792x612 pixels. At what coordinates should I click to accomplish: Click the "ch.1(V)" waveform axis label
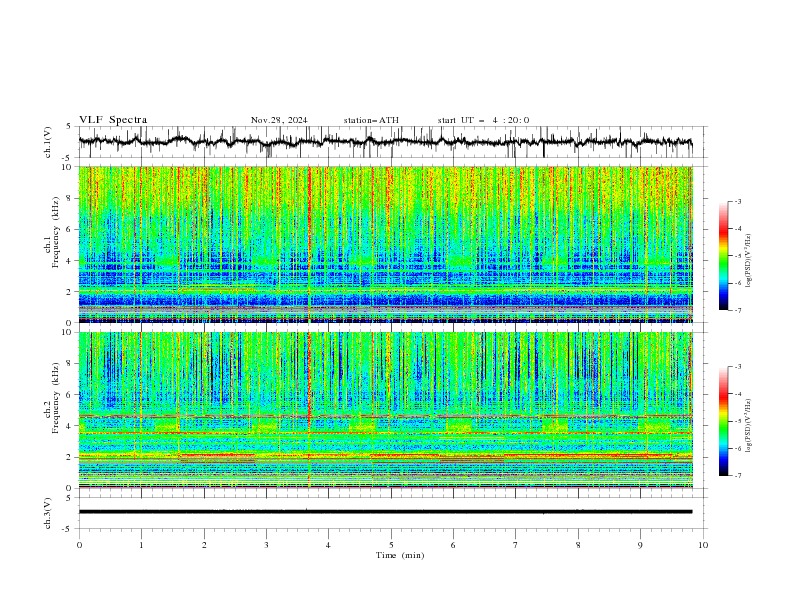coord(48,142)
